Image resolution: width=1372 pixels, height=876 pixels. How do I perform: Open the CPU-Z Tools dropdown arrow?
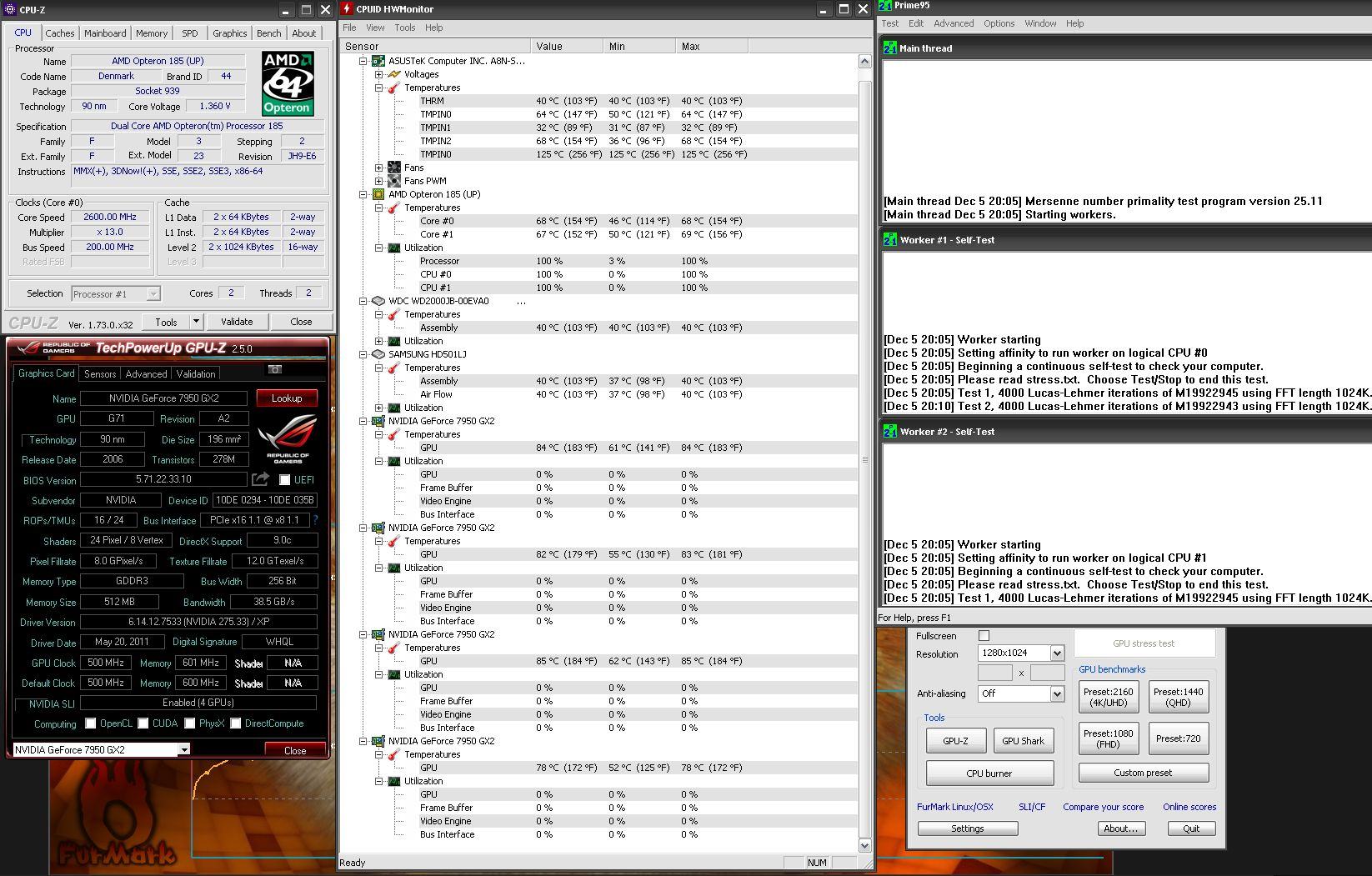pos(196,322)
